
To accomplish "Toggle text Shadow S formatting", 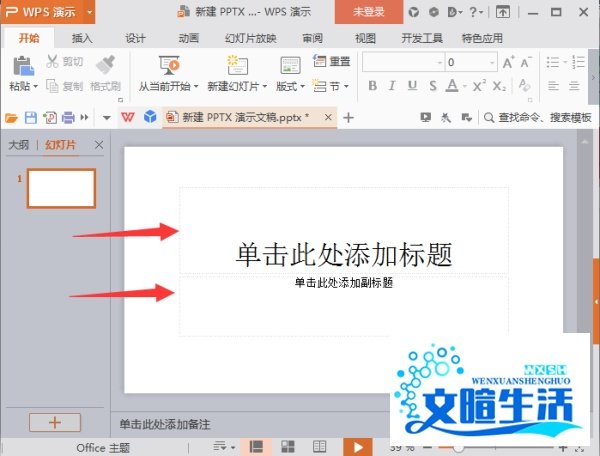I will (x=433, y=86).
